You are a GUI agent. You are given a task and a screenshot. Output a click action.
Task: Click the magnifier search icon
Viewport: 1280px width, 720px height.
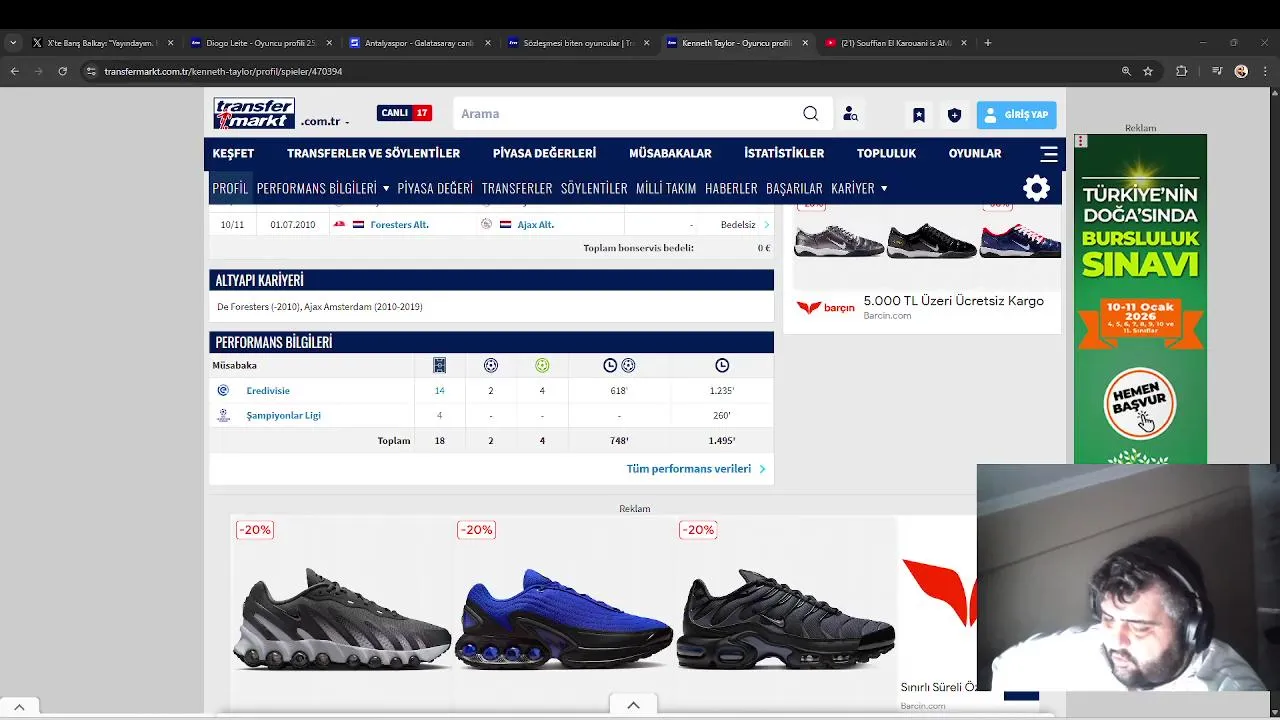[x=811, y=114]
